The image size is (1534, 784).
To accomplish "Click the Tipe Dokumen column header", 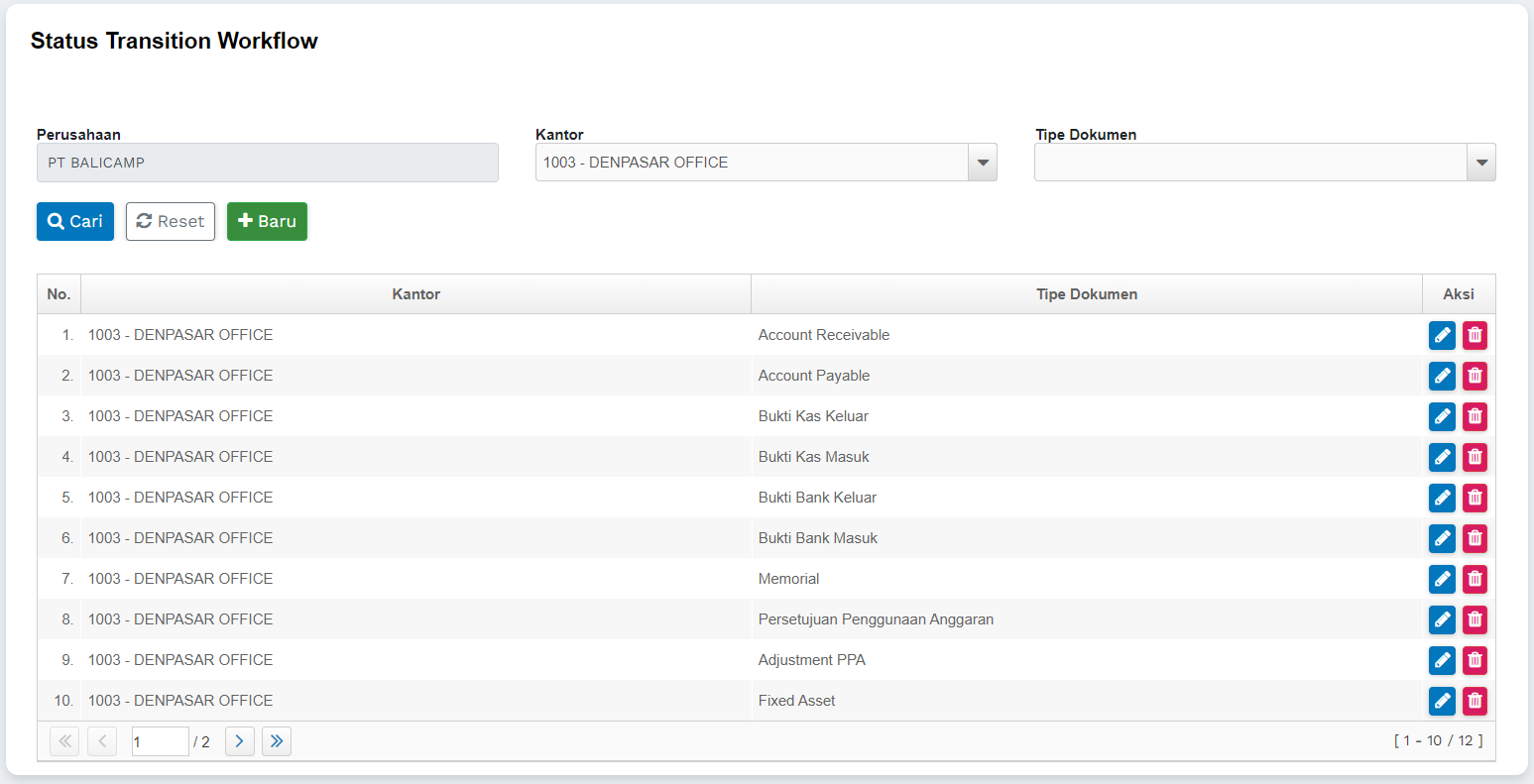I will [x=1086, y=294].
